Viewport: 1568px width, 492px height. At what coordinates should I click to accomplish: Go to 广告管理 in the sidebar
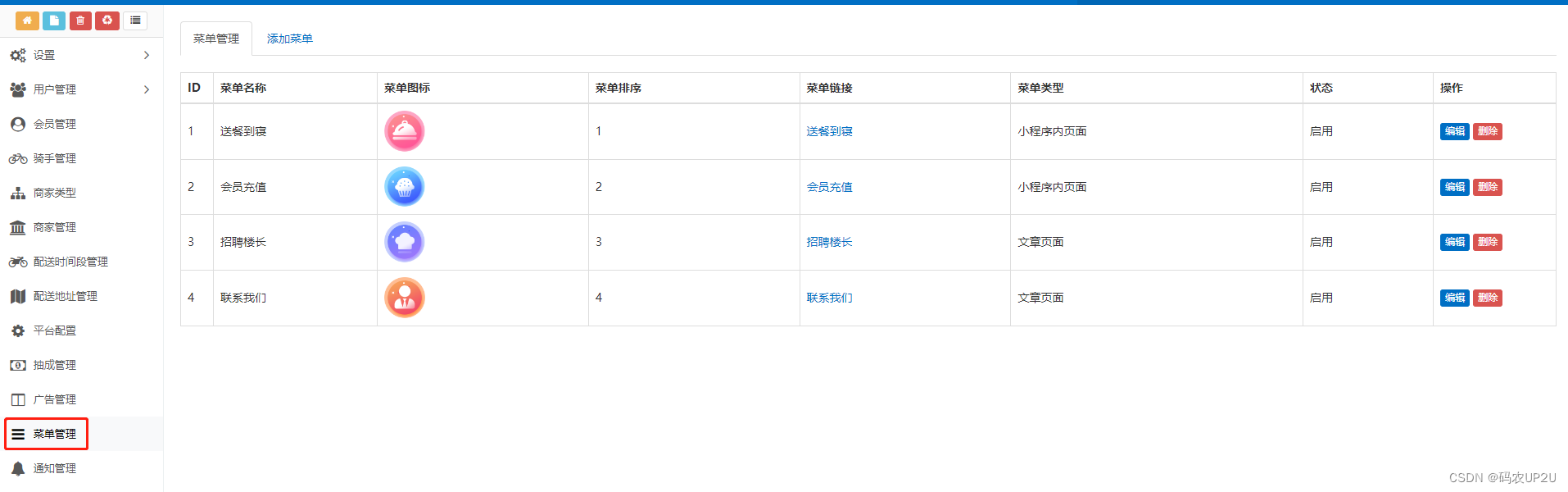pyautogui.click(x=55, y=400)
